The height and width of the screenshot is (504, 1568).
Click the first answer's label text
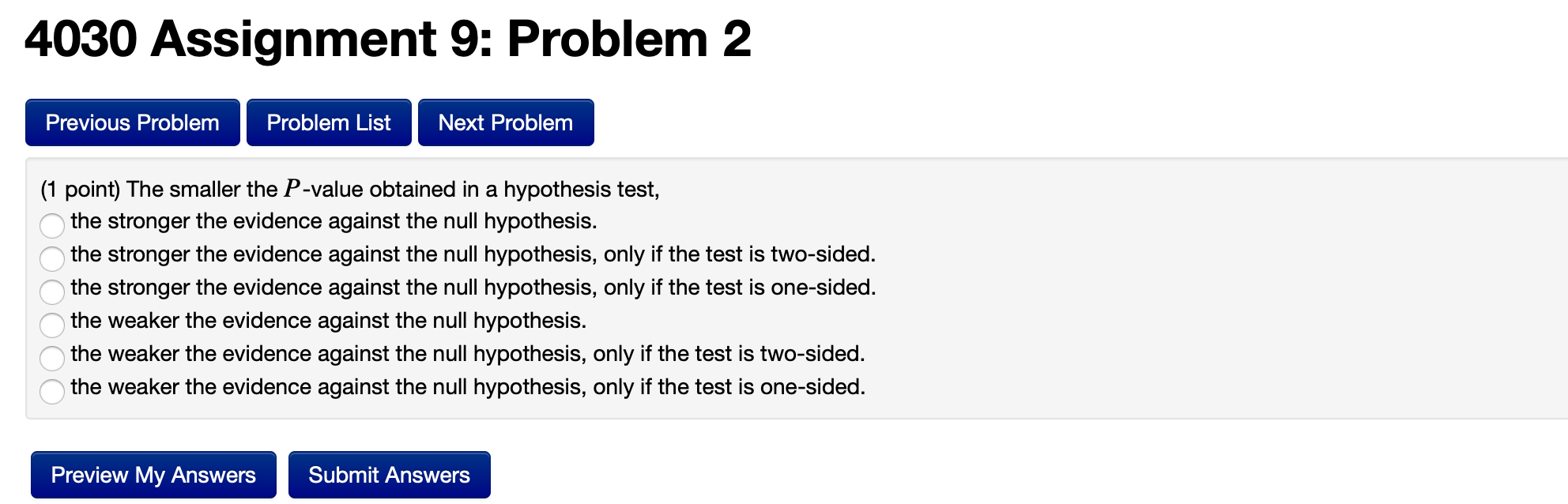point(332,222)
